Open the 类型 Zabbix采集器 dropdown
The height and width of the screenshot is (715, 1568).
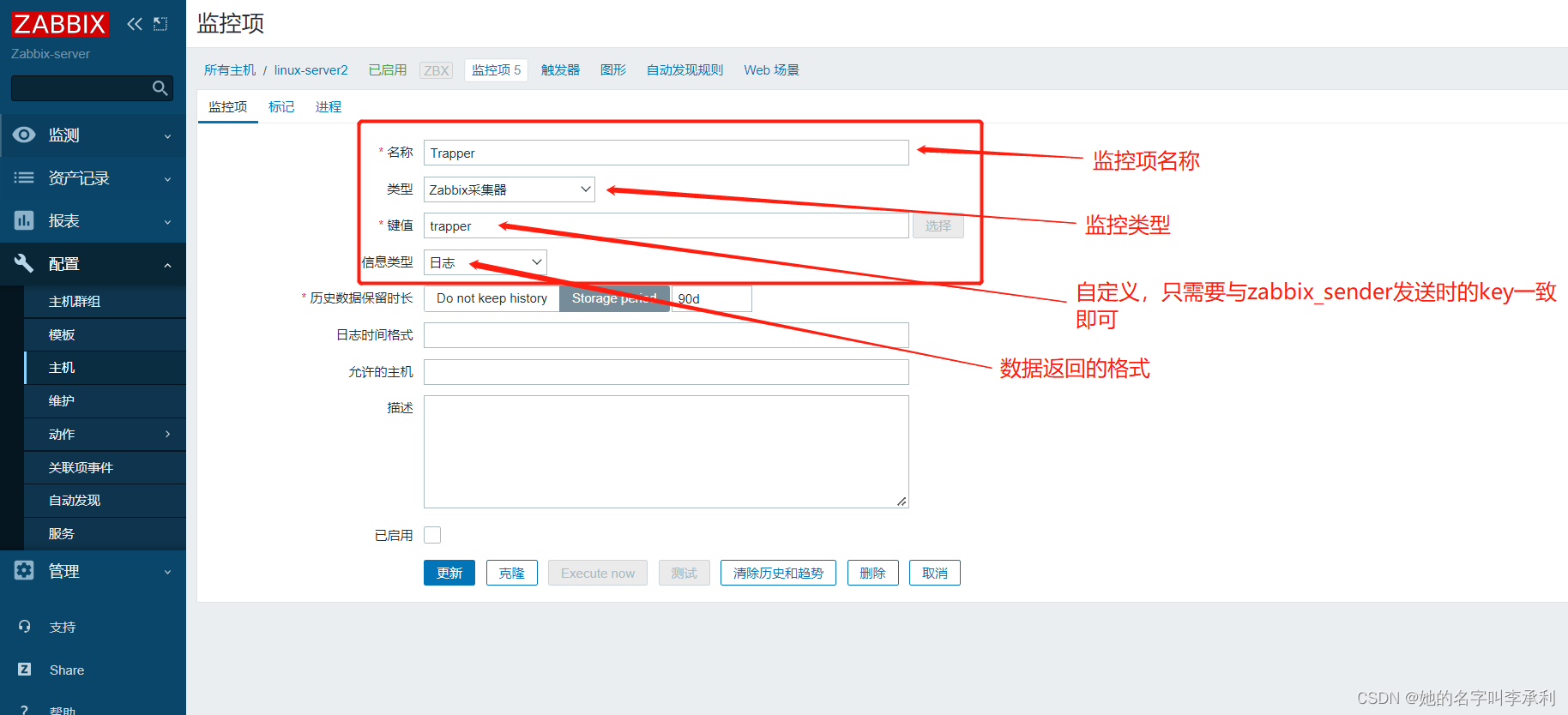coord(510,189)
